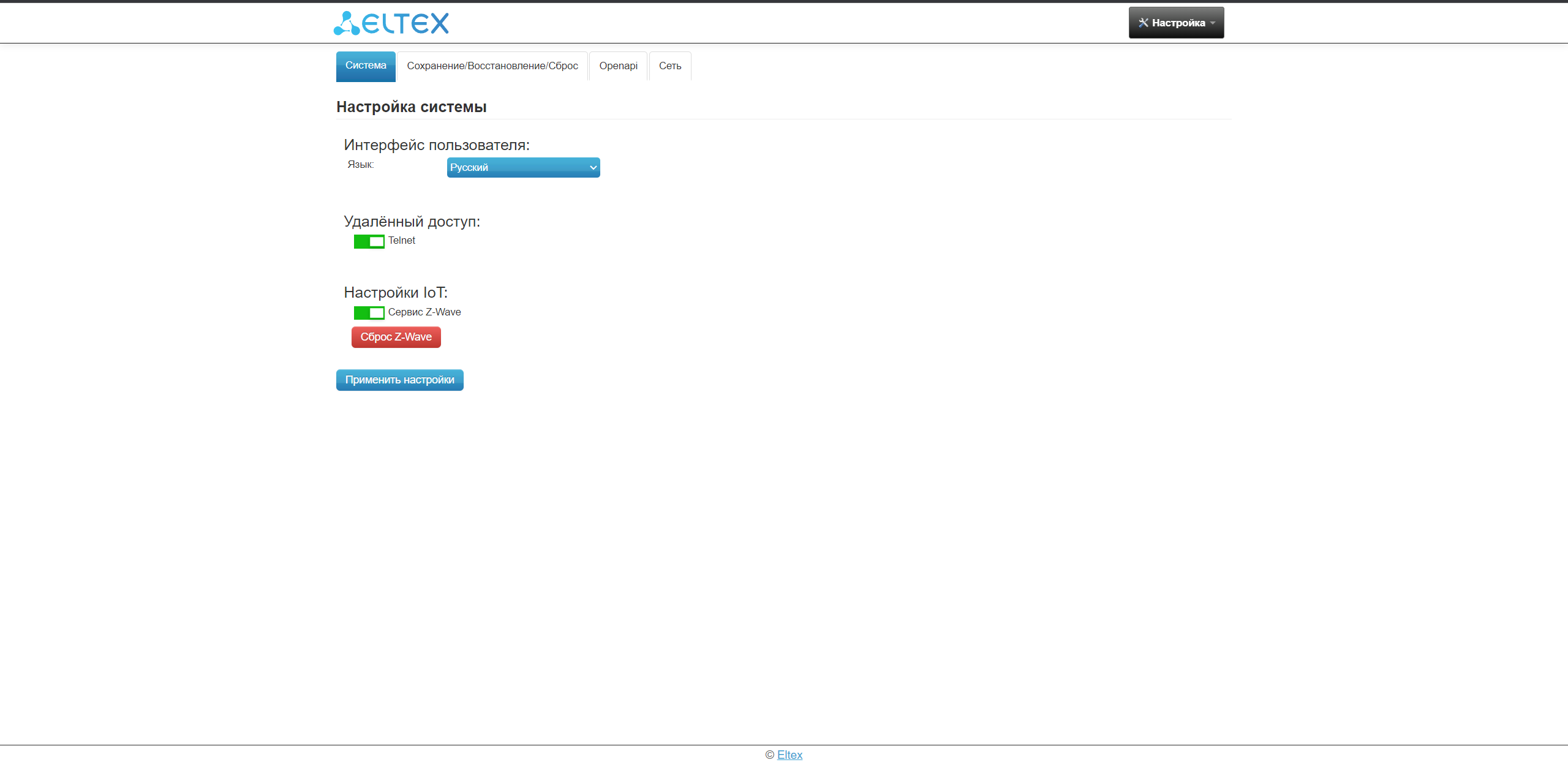Click the Язык: field label
1568x765 pixels.
pos(360,164)
